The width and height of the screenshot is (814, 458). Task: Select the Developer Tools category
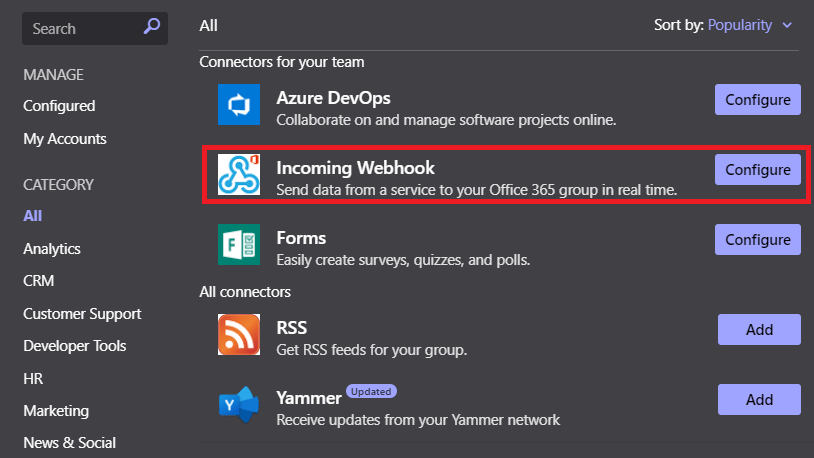[75, 346]
